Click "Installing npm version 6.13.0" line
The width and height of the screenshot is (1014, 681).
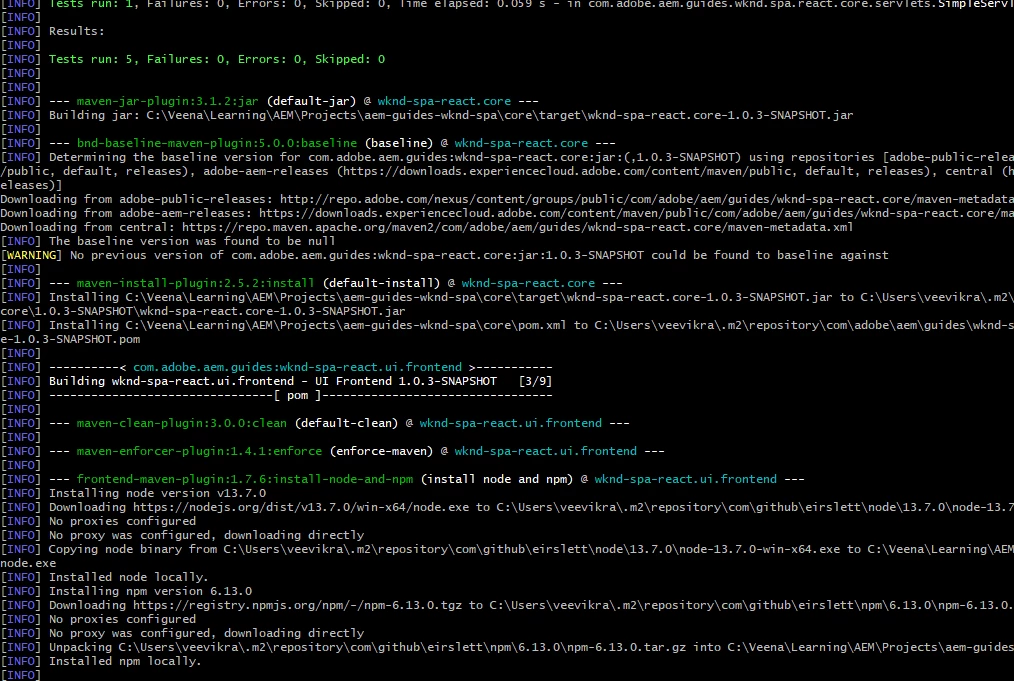pos(150,592)
